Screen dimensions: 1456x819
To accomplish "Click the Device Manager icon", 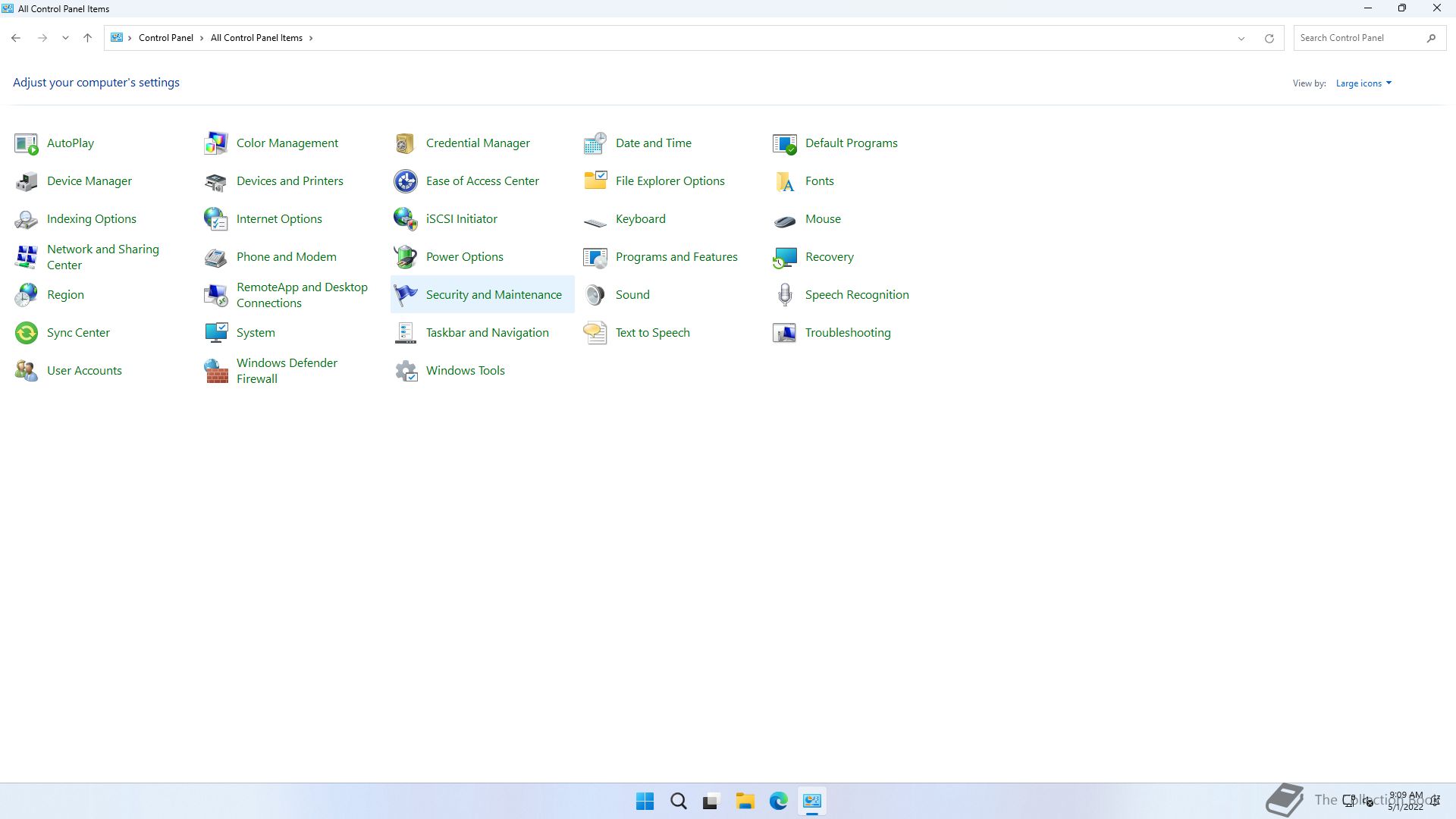I will coord(27,181).
